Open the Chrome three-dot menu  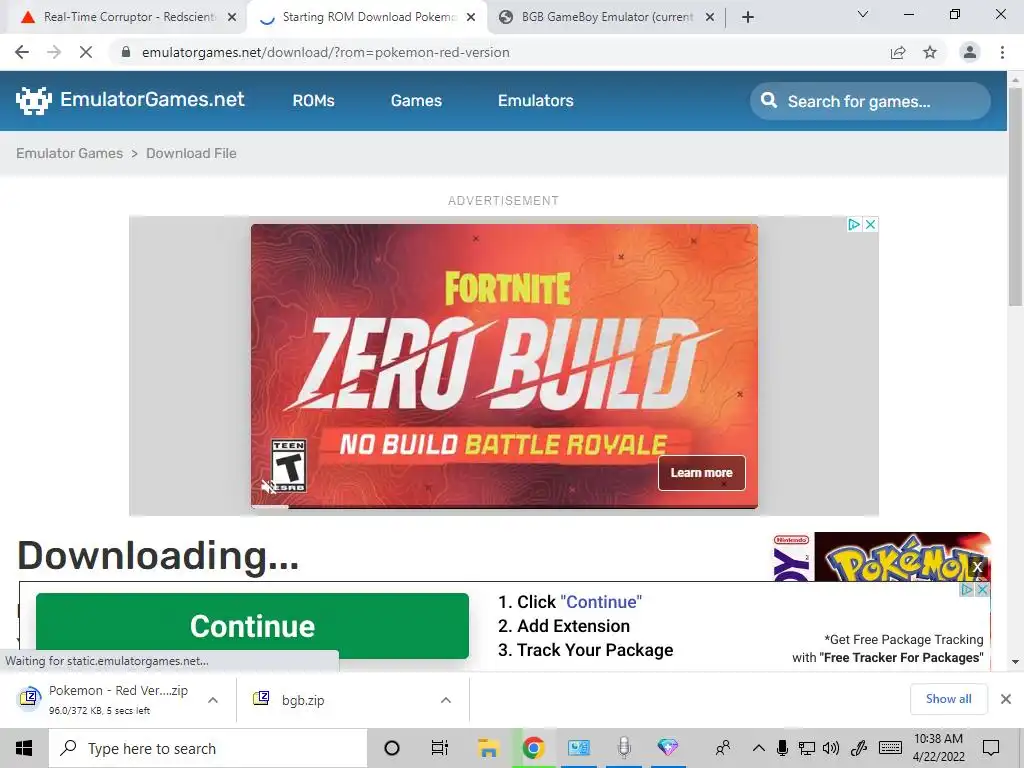coord(1002,52)
